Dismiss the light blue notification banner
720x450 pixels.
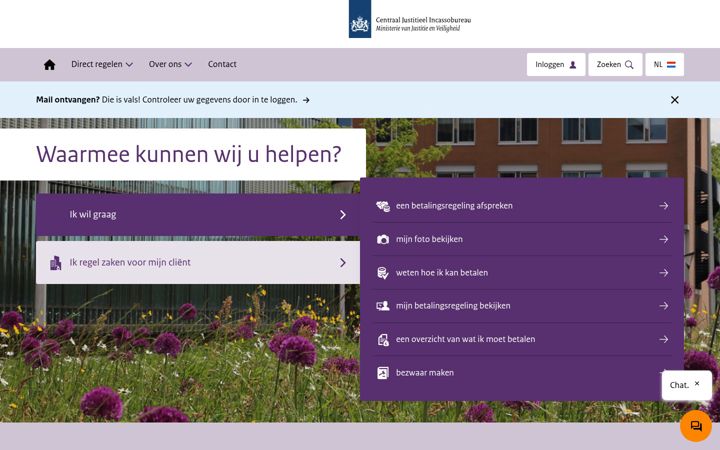674,100
